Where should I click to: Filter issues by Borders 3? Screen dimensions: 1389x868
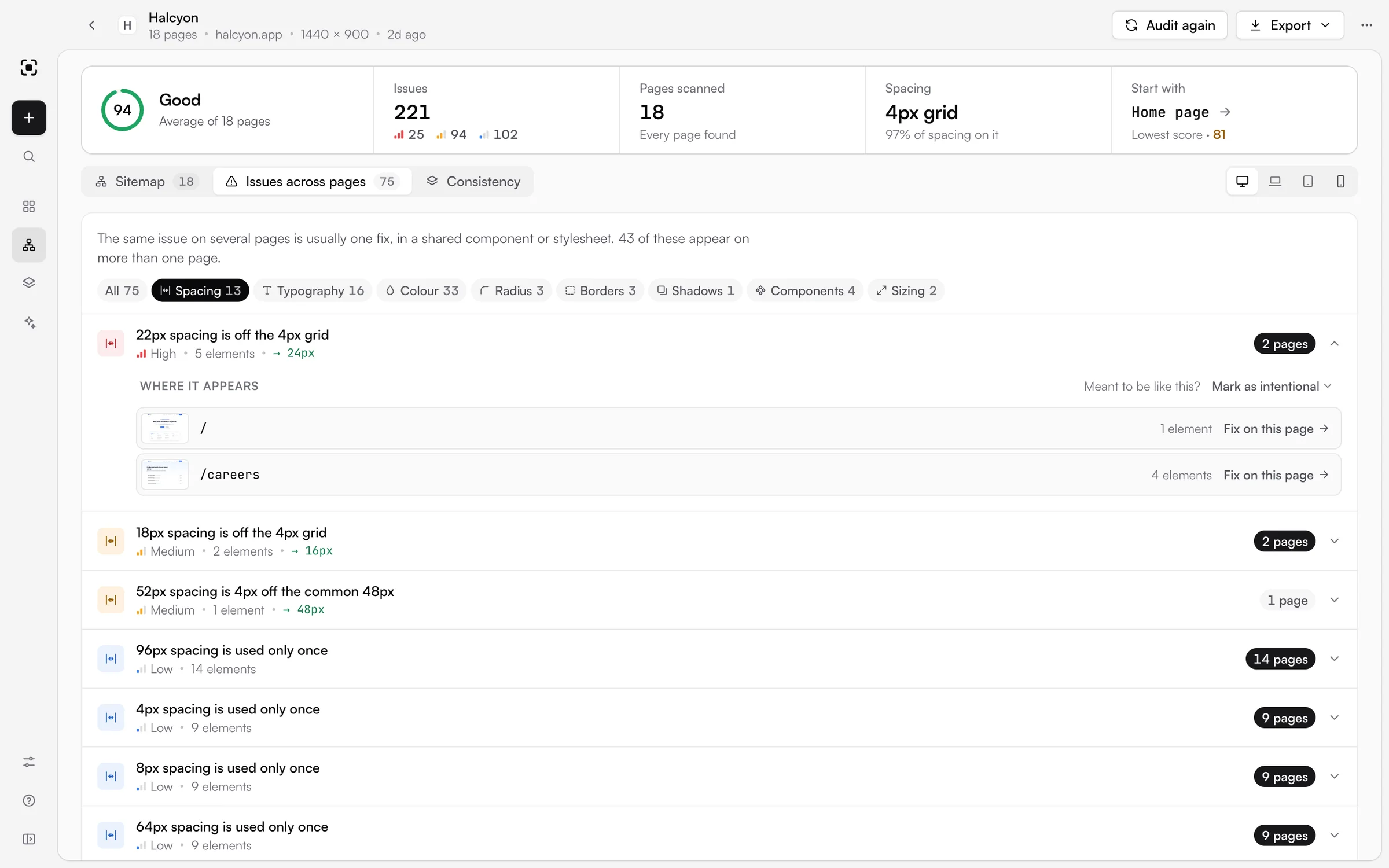pos(600,290)
